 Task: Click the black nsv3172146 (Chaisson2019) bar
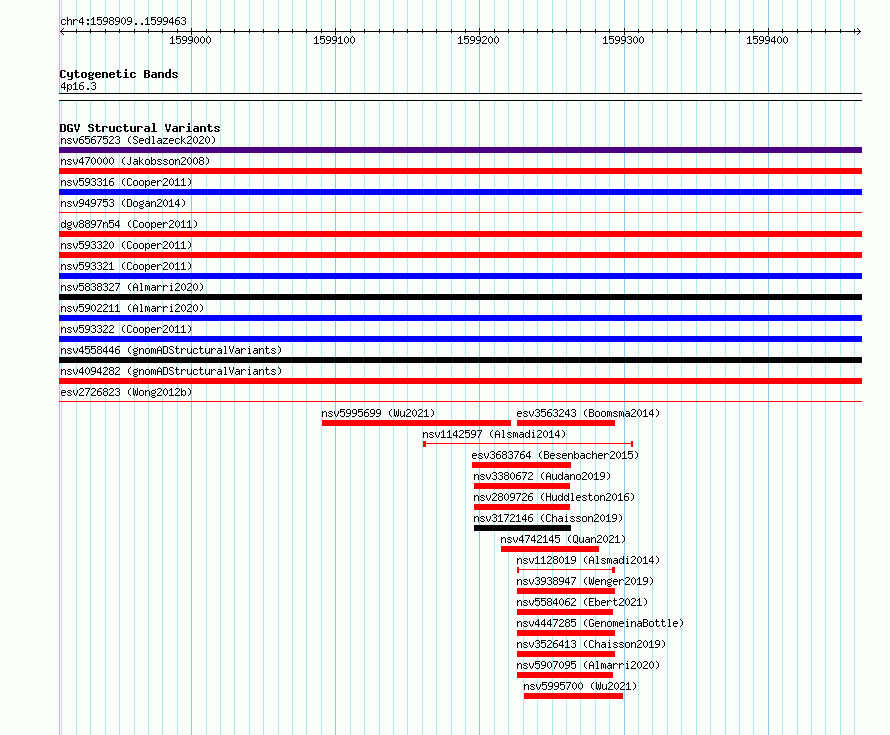[x=522, y=528]
